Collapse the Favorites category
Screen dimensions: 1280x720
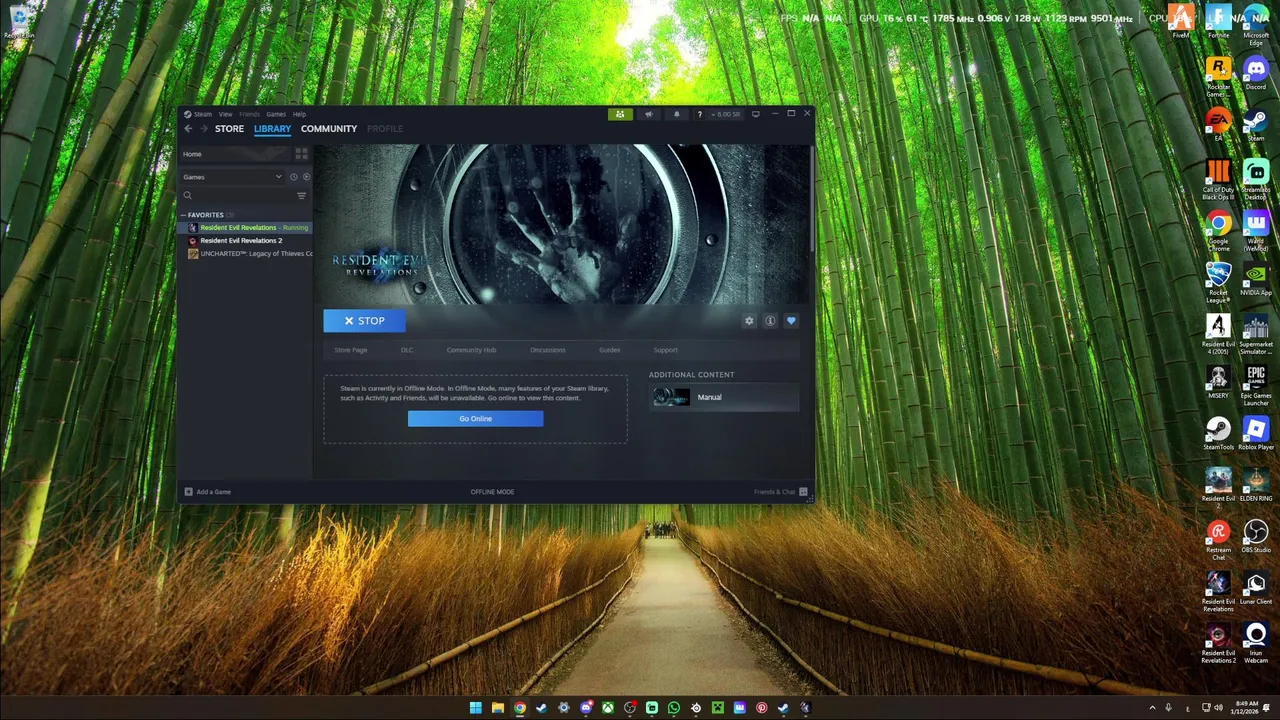coord(205,215)
